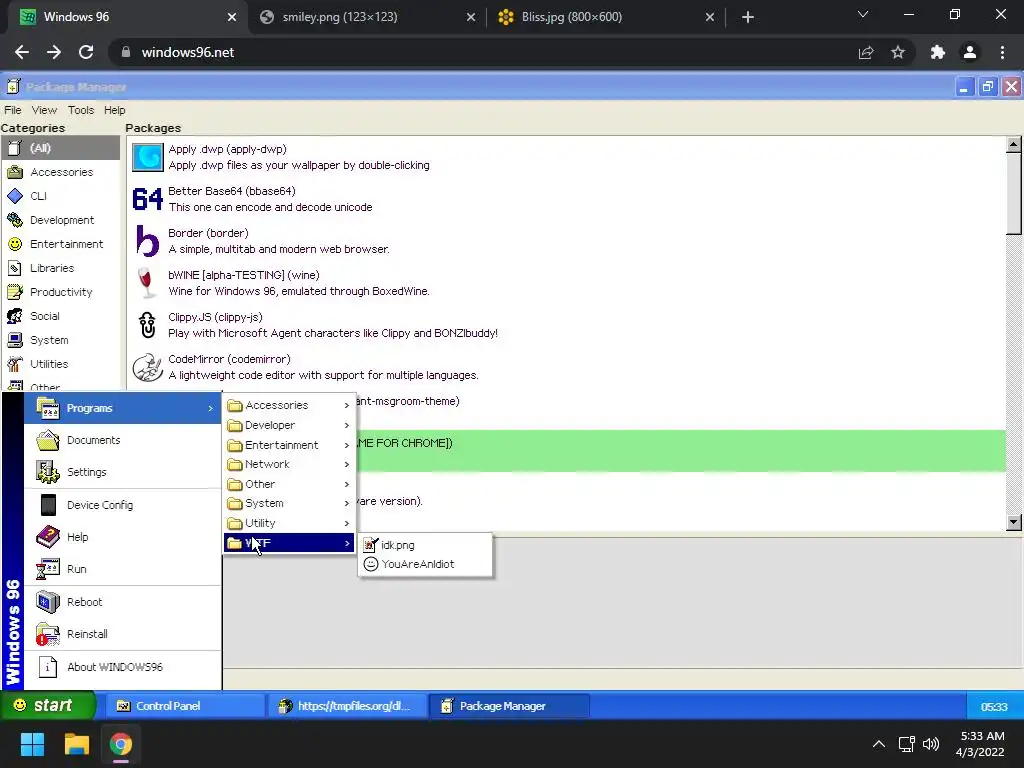Click the packages list scroll up arrow

[x=1014, y=145]
